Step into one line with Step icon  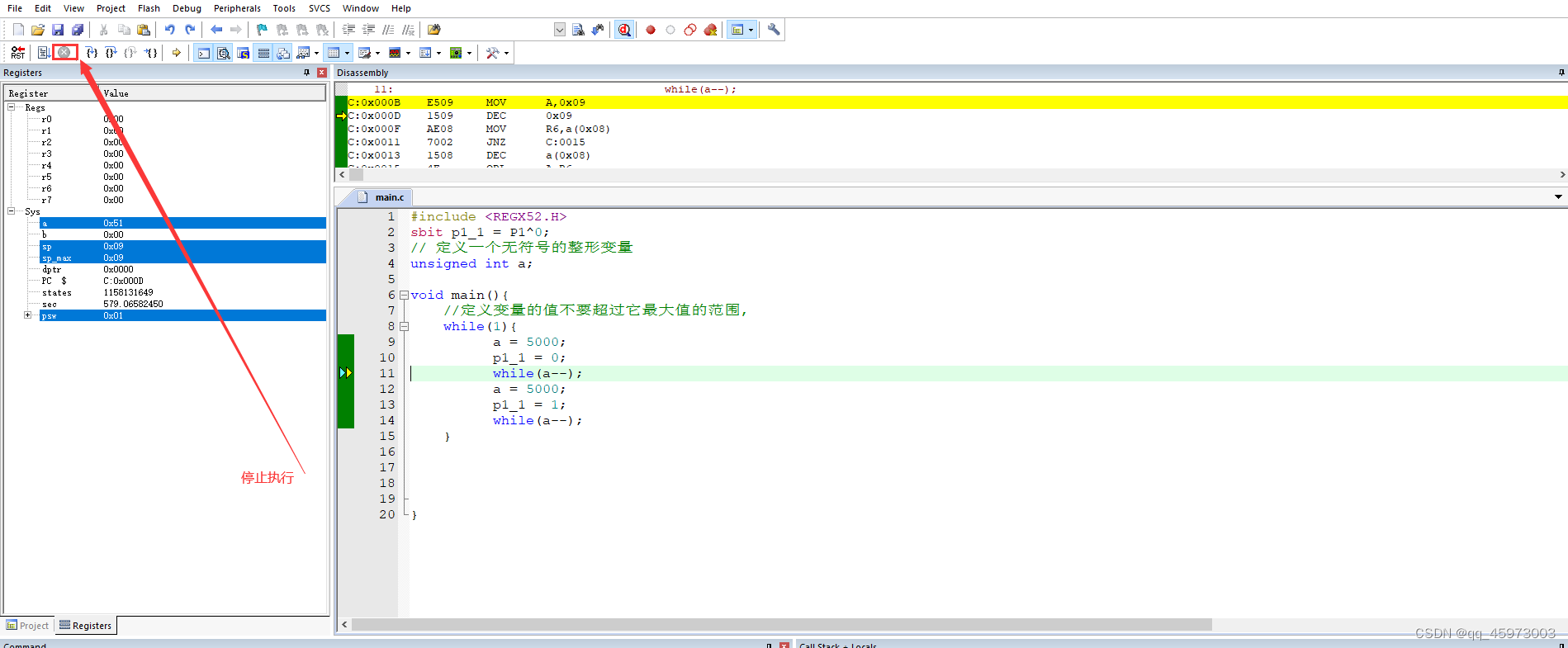coord(92,53)
